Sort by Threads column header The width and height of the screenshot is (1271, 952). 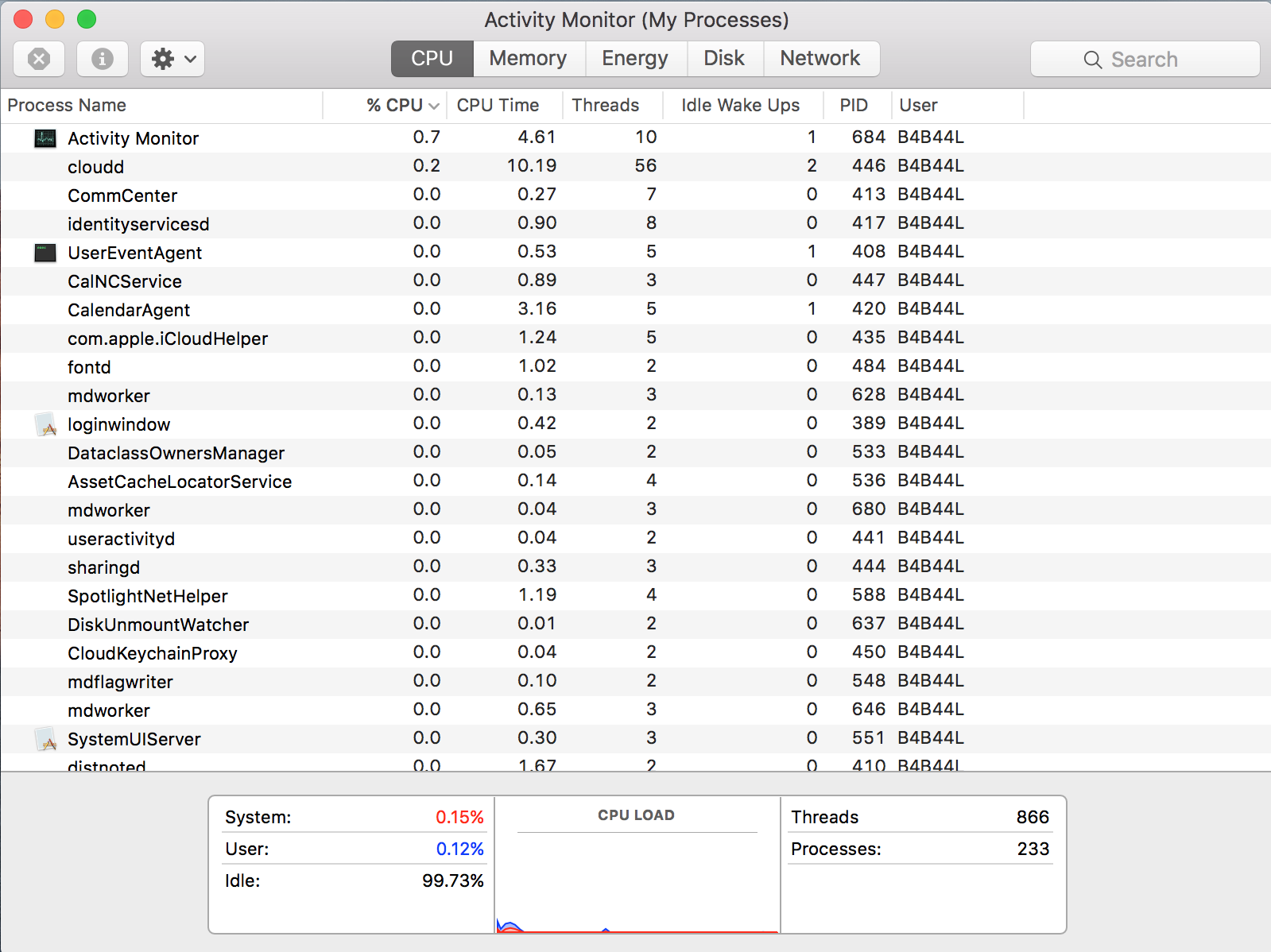click(x=613, y=105)
